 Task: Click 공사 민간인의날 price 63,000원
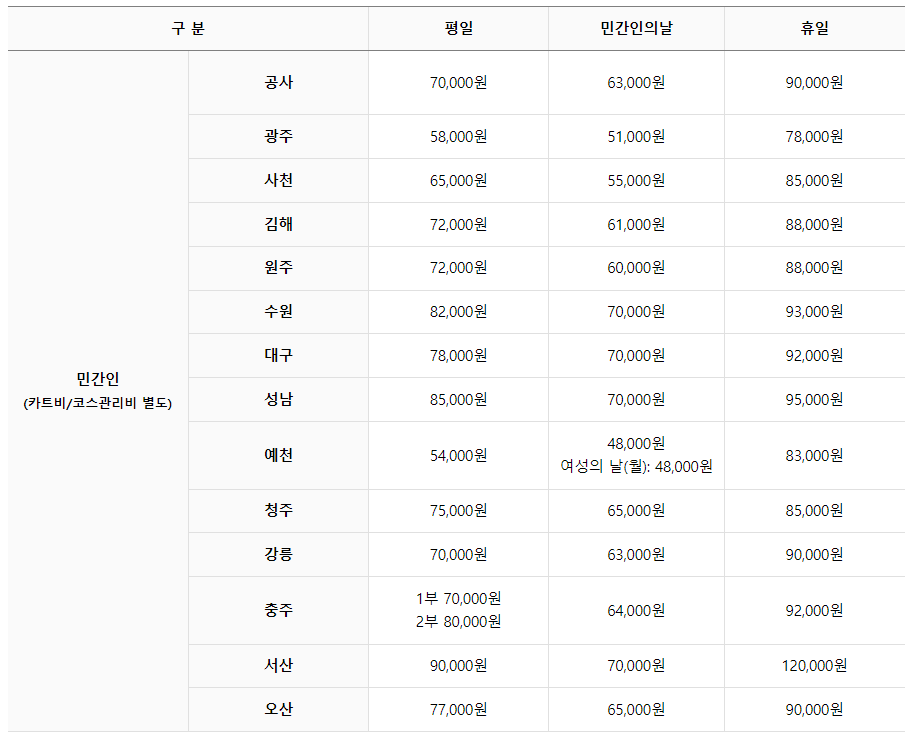point(636,83)
